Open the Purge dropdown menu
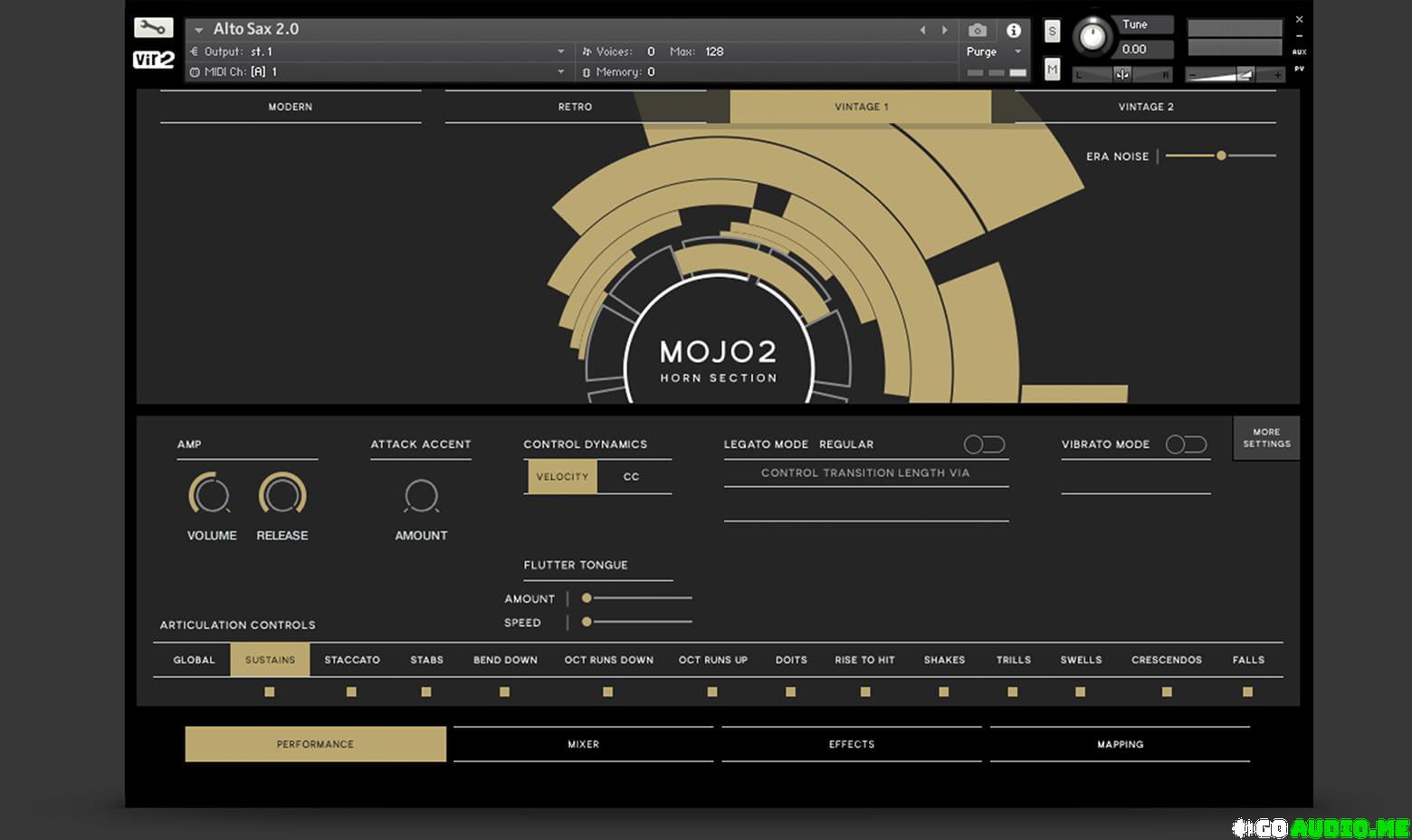1412x840 pixels. [994, 52]
